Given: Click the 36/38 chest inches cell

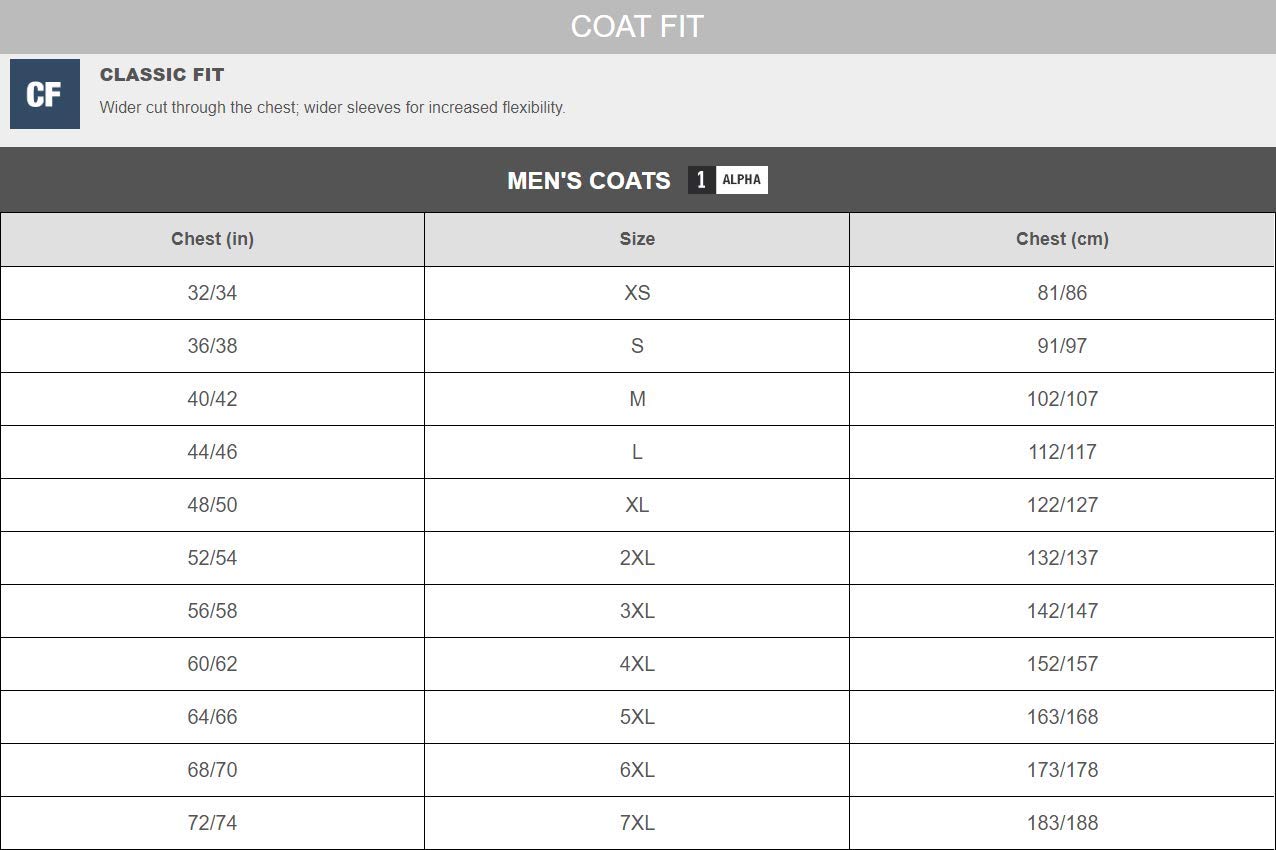Looking at the screenshot, I should pos(212,346).
